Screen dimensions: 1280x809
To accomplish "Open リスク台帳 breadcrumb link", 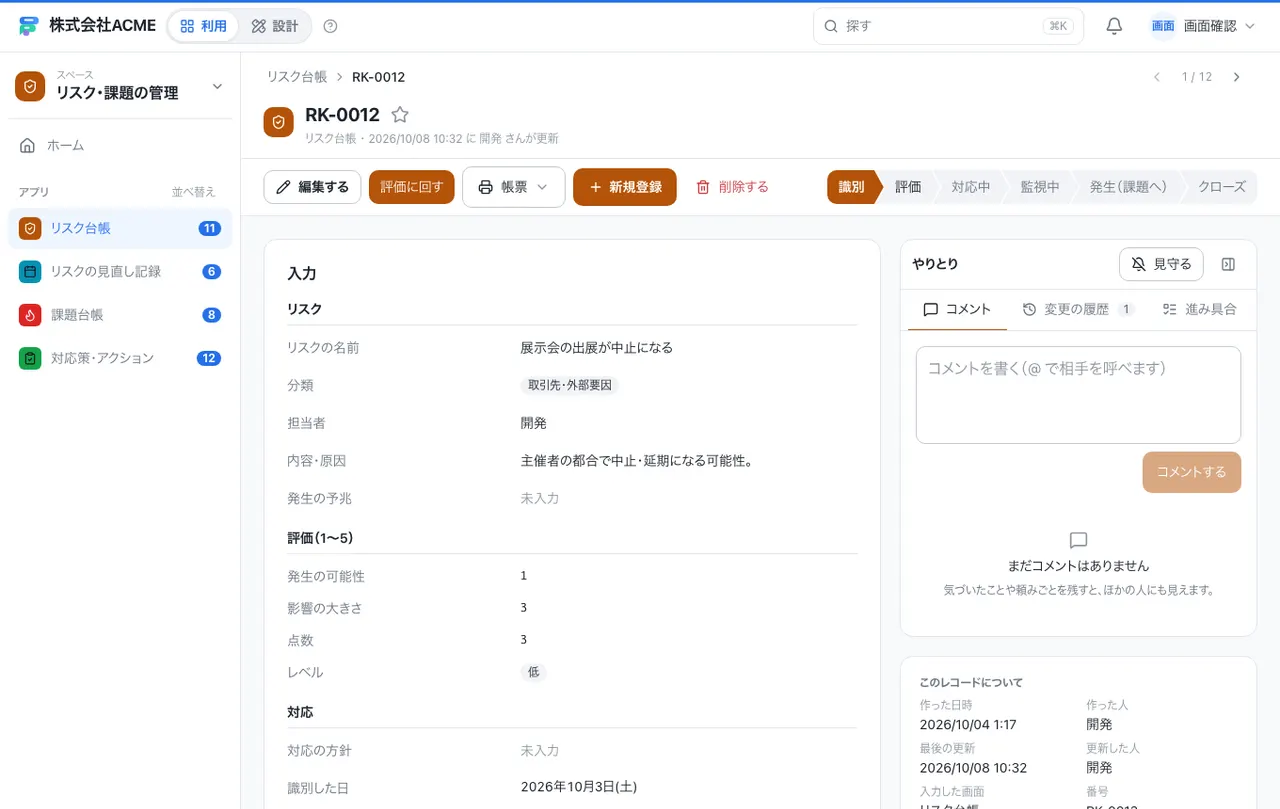I will 296,77.
